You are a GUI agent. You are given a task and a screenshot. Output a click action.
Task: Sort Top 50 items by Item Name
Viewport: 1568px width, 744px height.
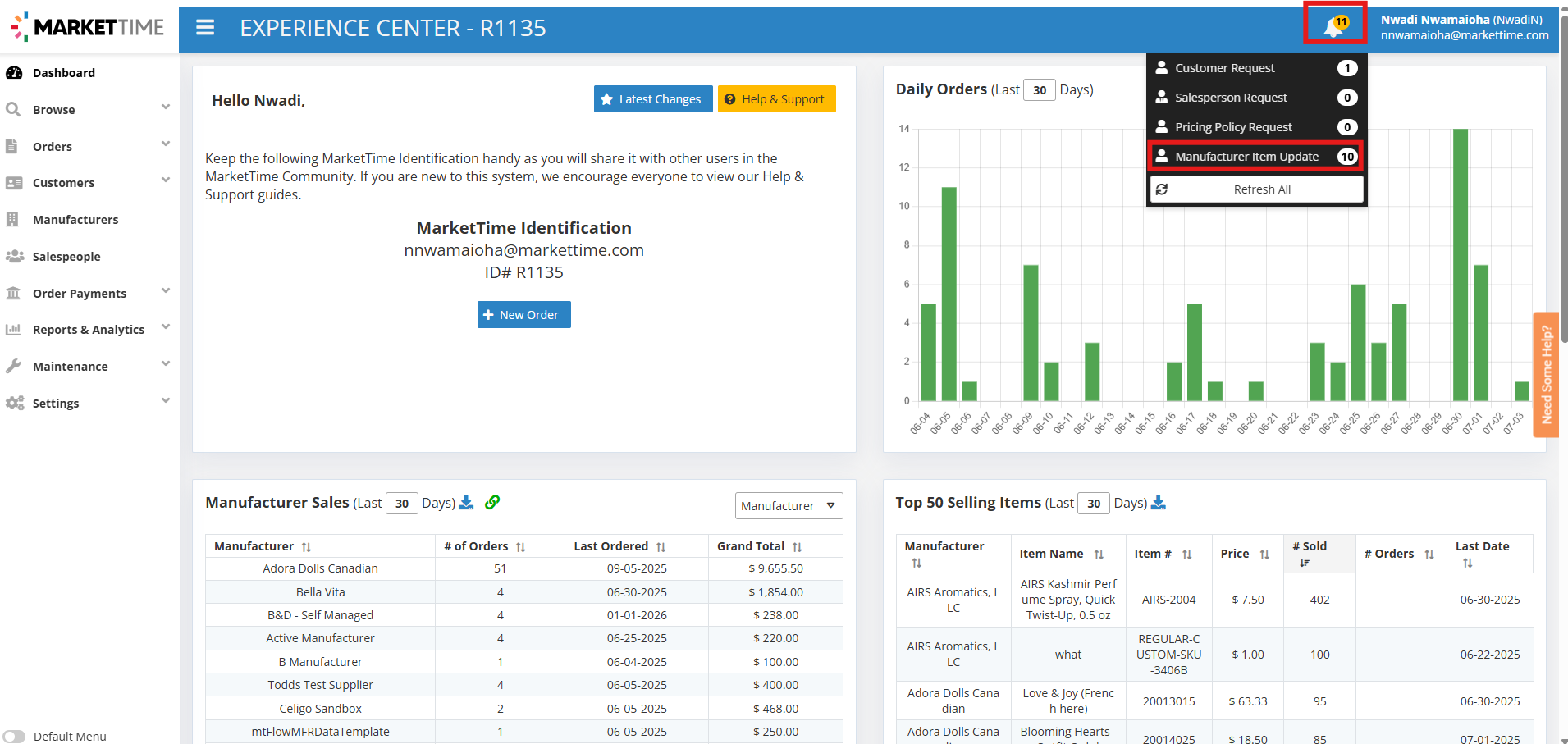[x=1099, y=555]
